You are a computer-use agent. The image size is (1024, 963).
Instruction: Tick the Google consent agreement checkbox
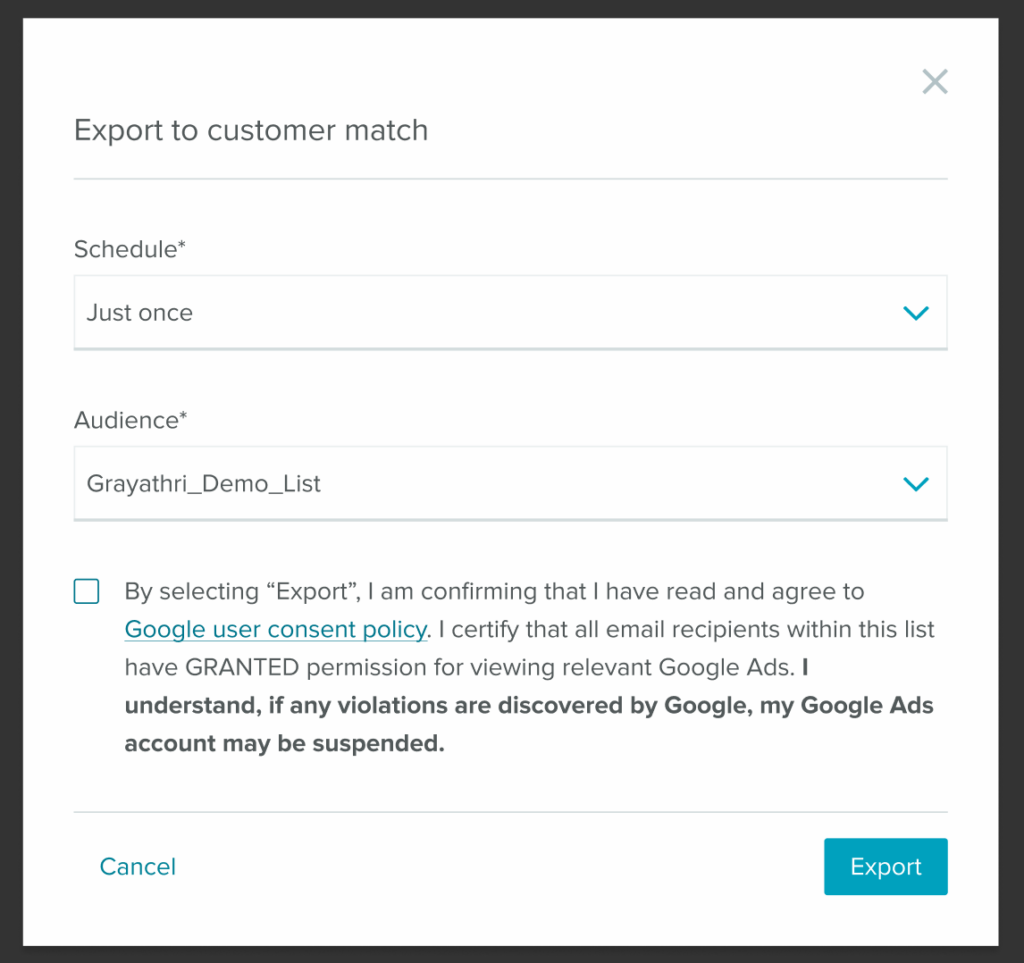87,591
